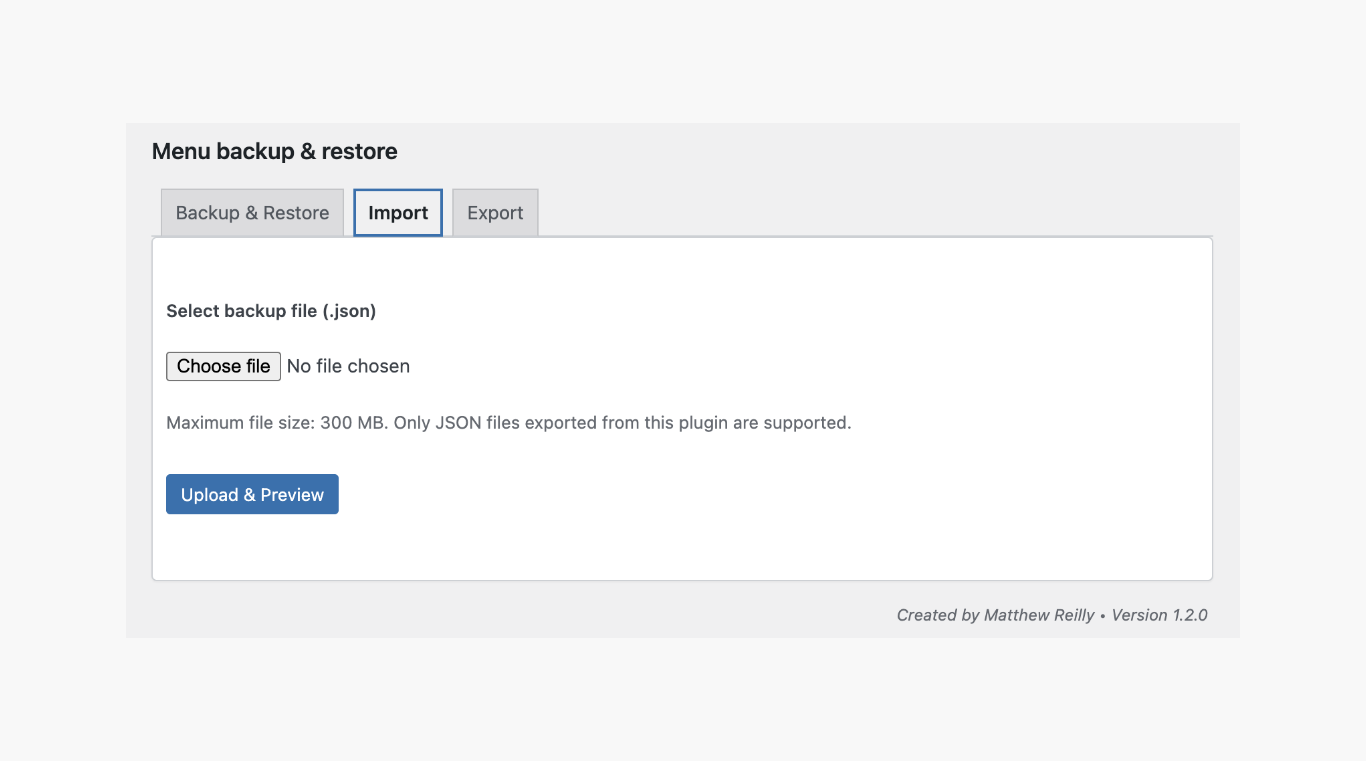Click the "(.json)" part of the label
Image resolution: width=1366 pixels, height=761 pixels.
(349, 311)
